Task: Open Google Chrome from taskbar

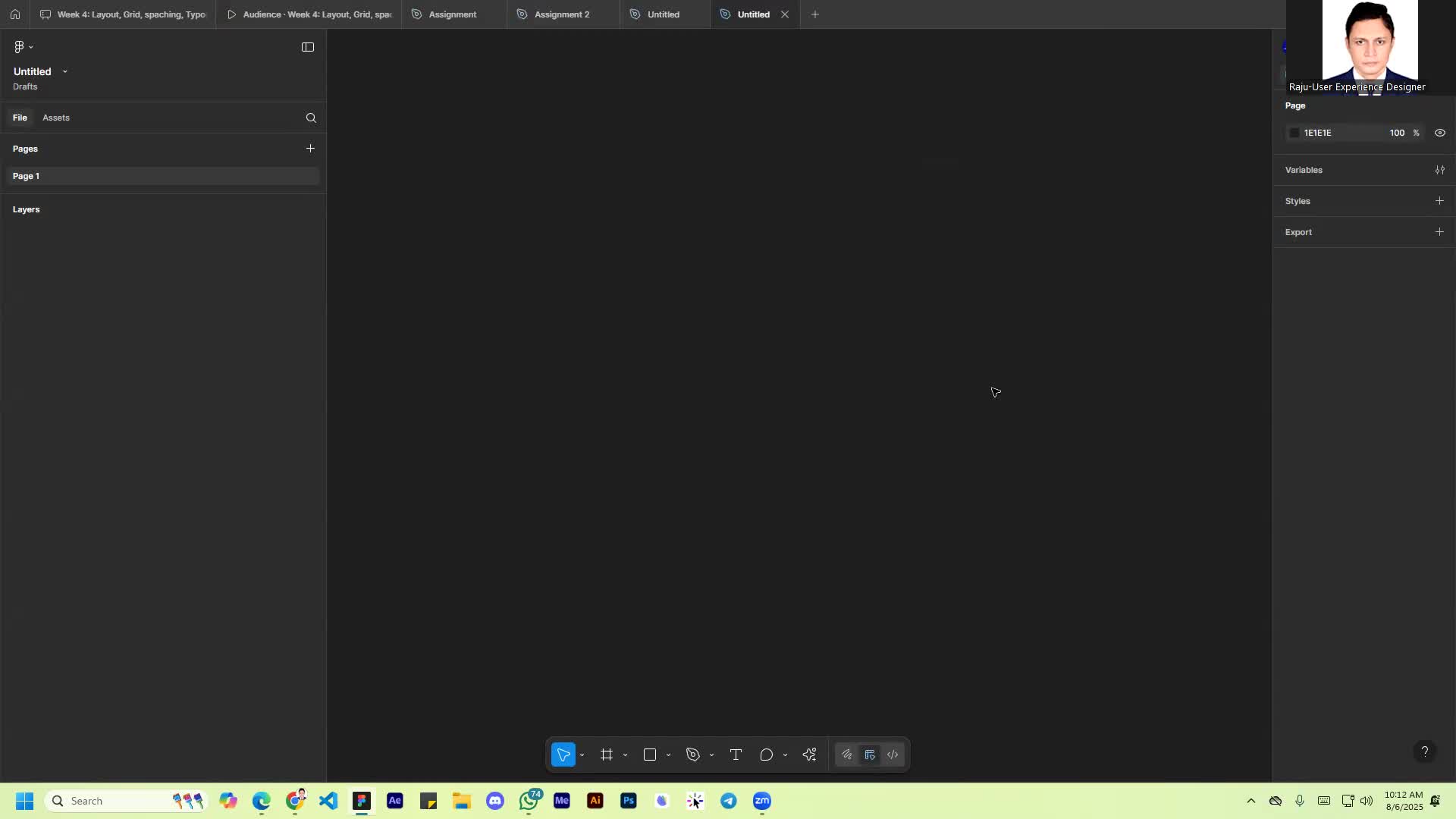Action: tap(295, 801)
